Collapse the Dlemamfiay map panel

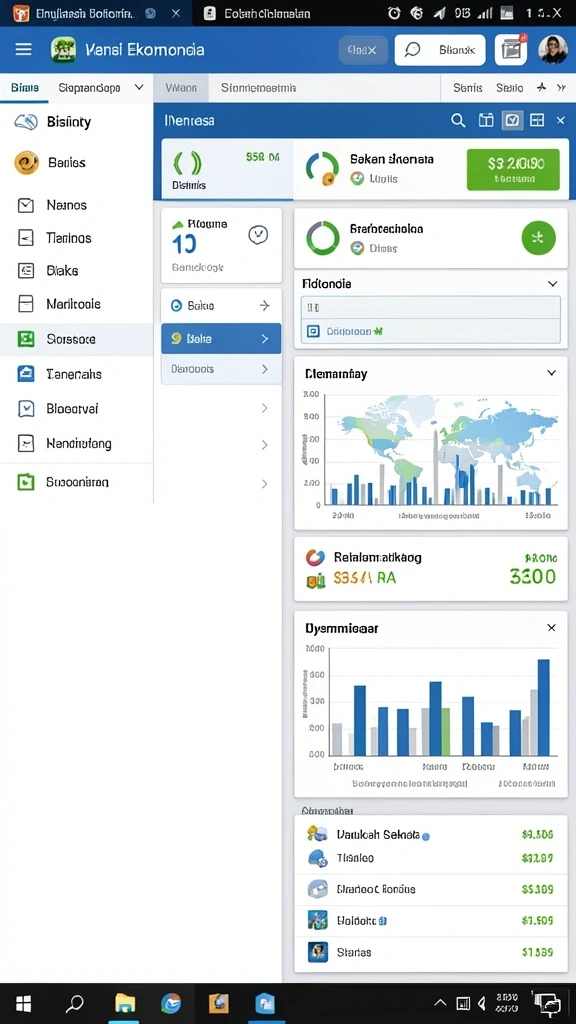coord(552,373)
